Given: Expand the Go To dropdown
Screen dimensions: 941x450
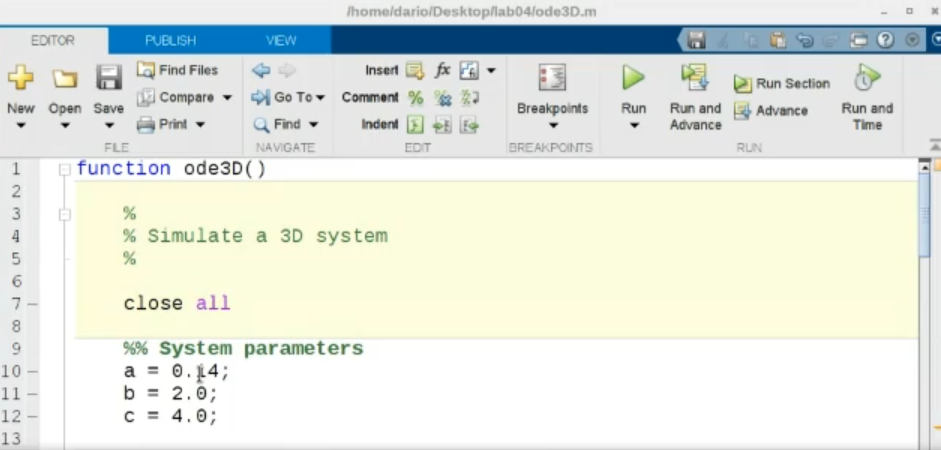Looking at the screenshot, I should pyautogui.click(x=320, y=98).
